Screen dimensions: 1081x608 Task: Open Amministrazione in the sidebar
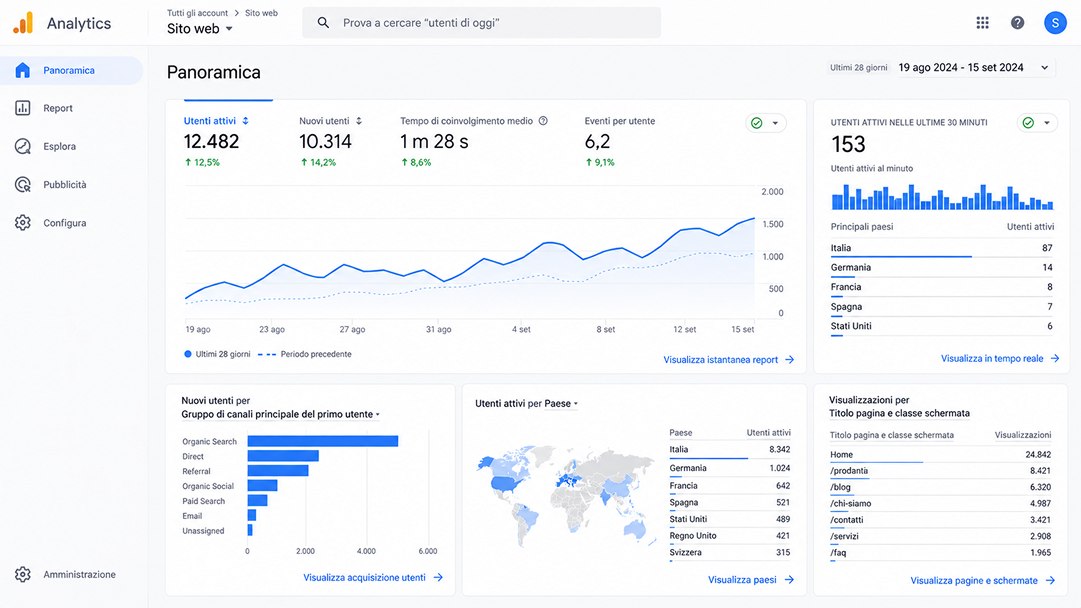tap(72, 574)
